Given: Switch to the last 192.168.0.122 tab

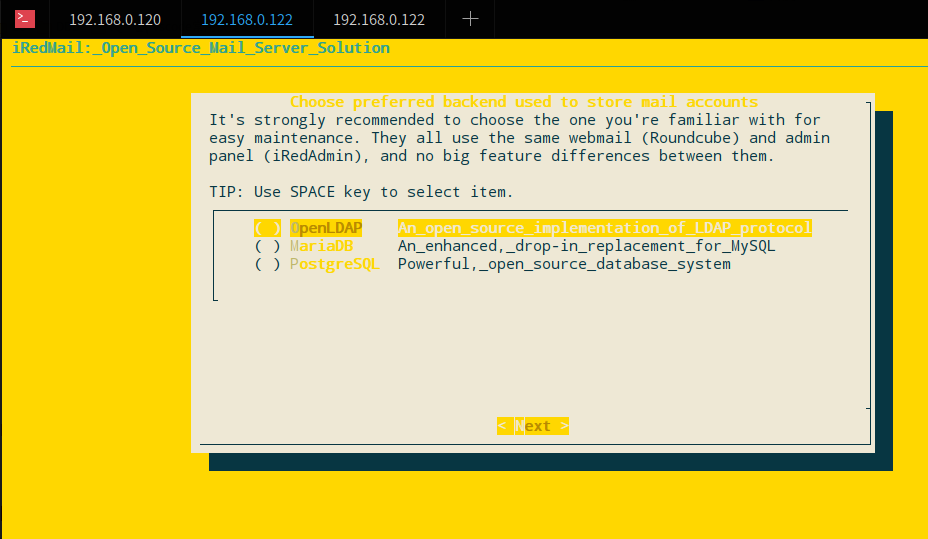Looking at the screenshot, I should [379, 20].
